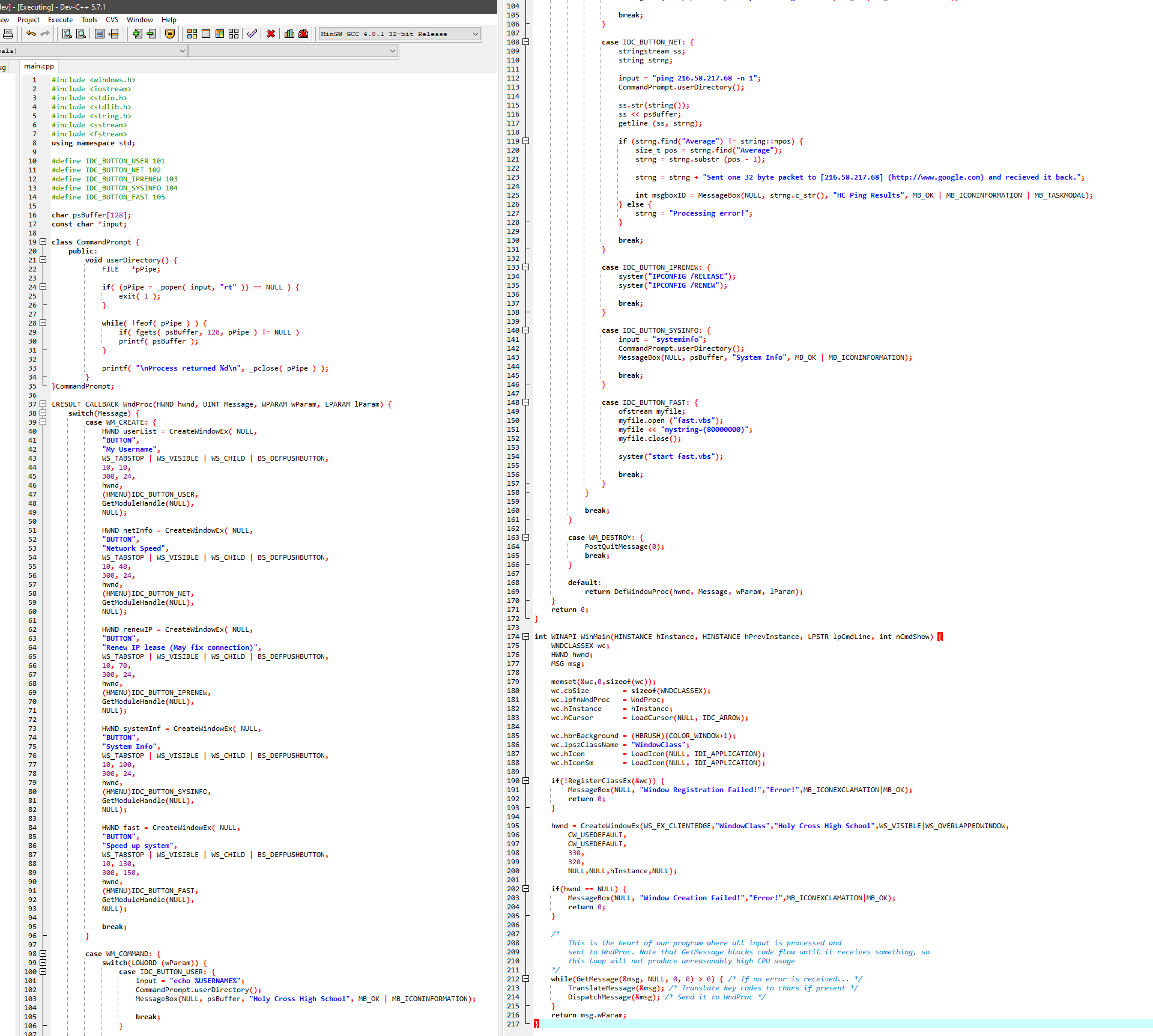
Task: Collapse the WM_COMMAND case fold at line 98
Action: [x=43, y=954]
